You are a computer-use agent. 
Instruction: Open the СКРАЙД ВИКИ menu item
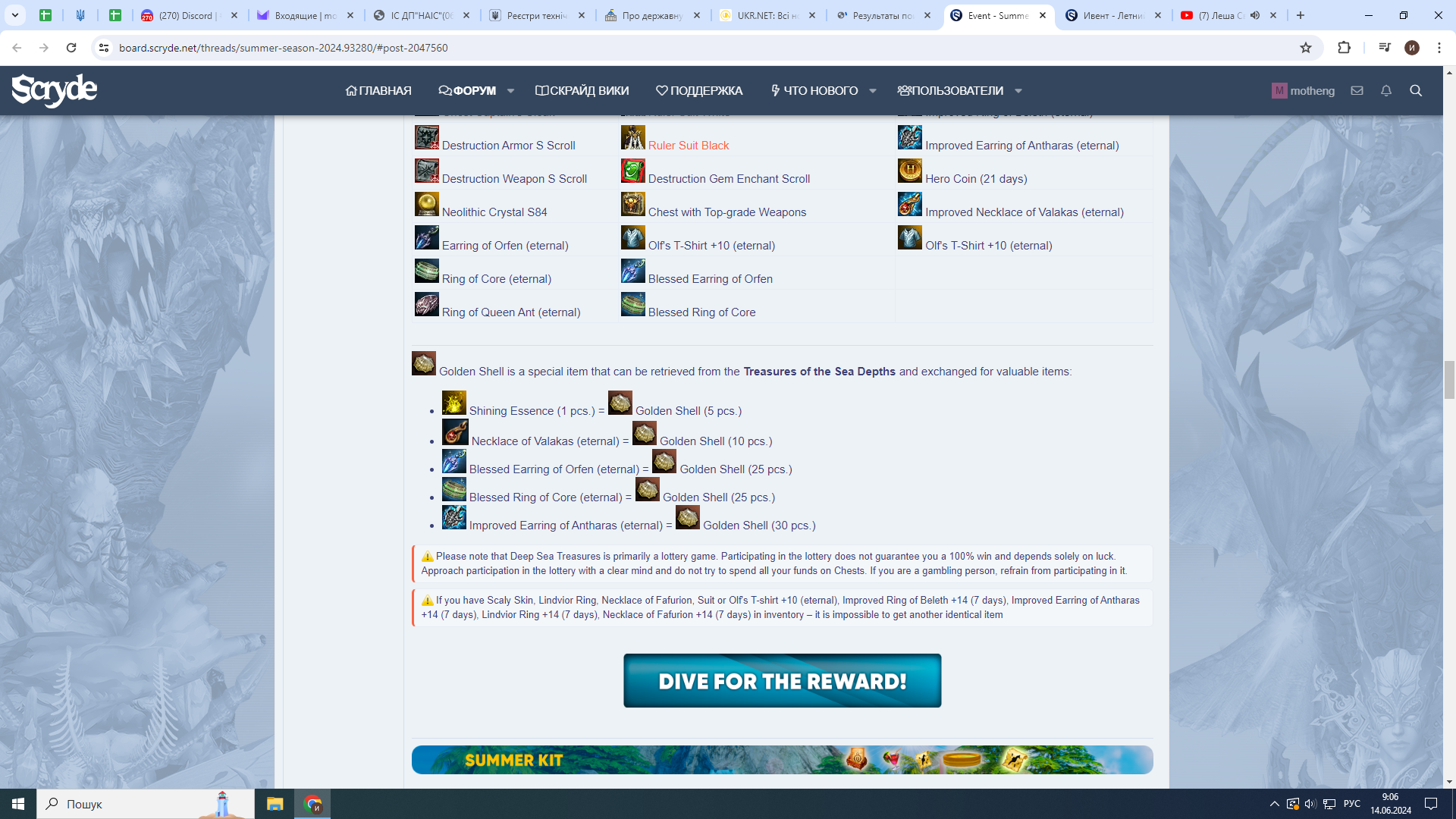click(582, 91)
